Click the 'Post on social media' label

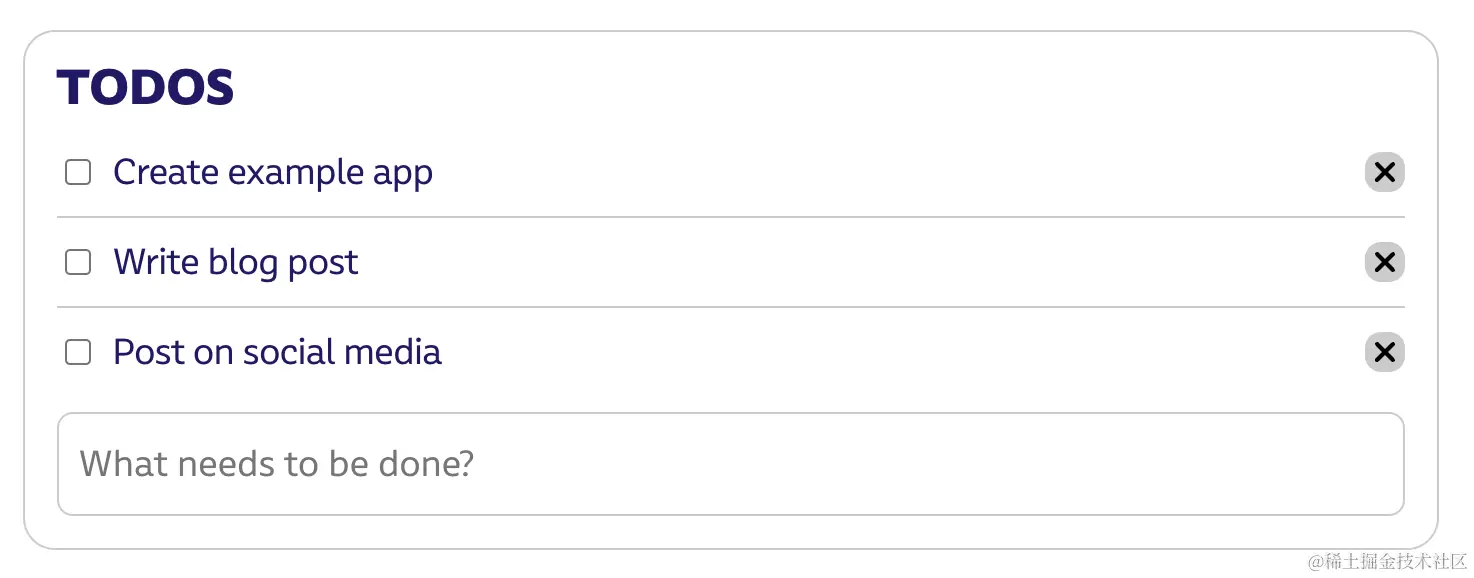pyautogui.click(x=277, y=352)
